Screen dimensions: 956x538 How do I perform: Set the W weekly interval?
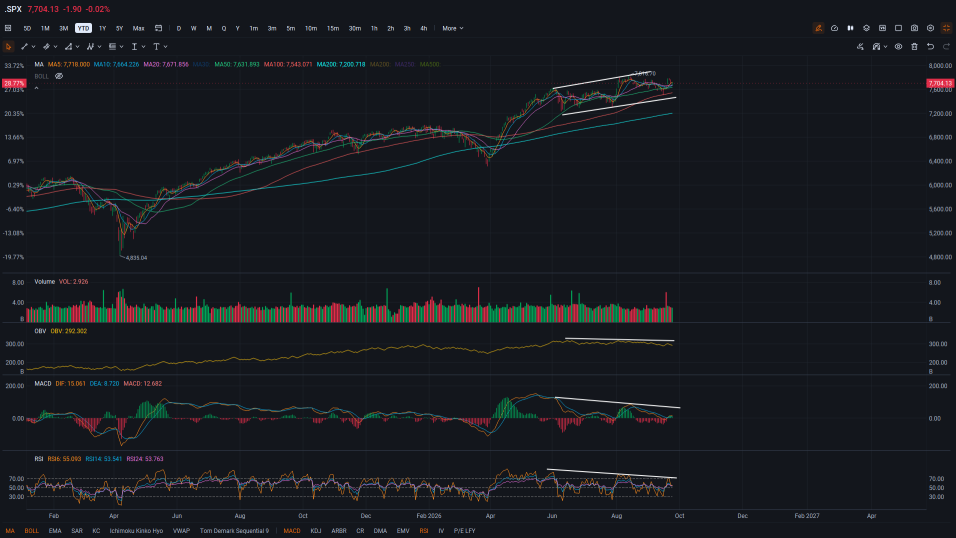(193, 28)
